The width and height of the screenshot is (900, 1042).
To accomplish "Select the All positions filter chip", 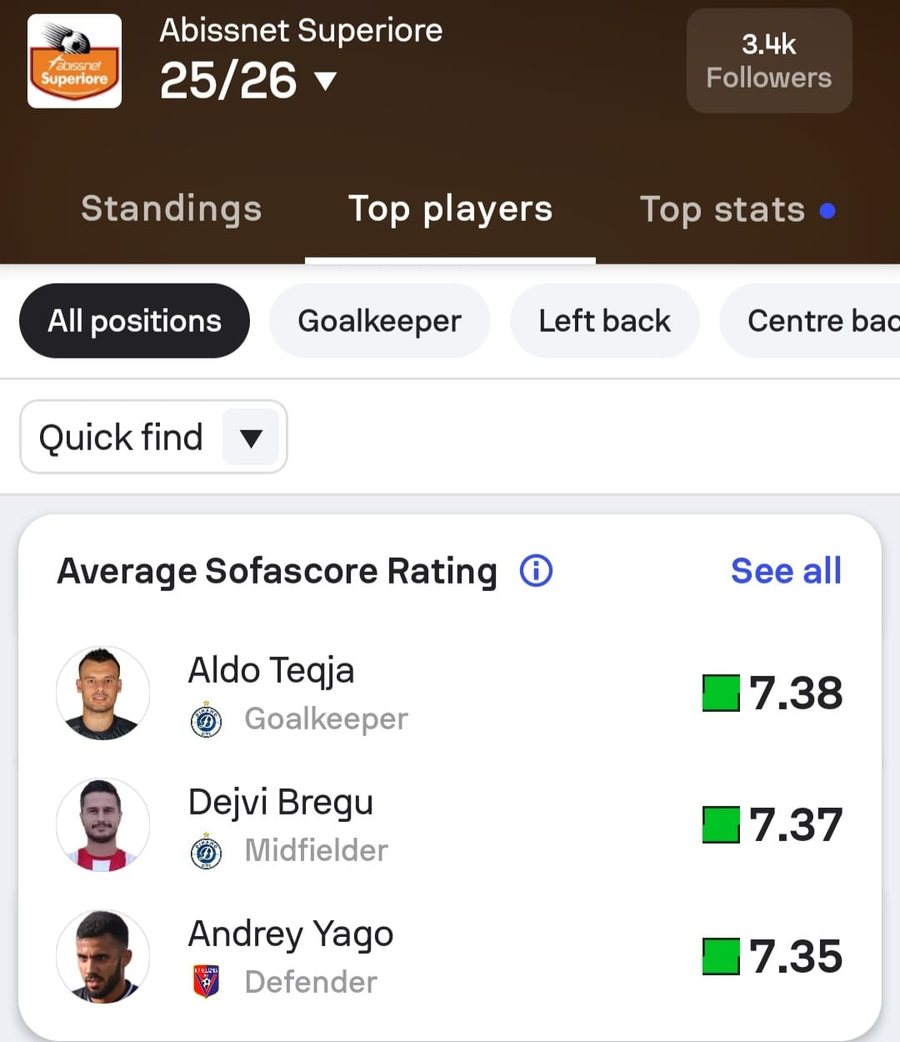I will click(134, 321).
